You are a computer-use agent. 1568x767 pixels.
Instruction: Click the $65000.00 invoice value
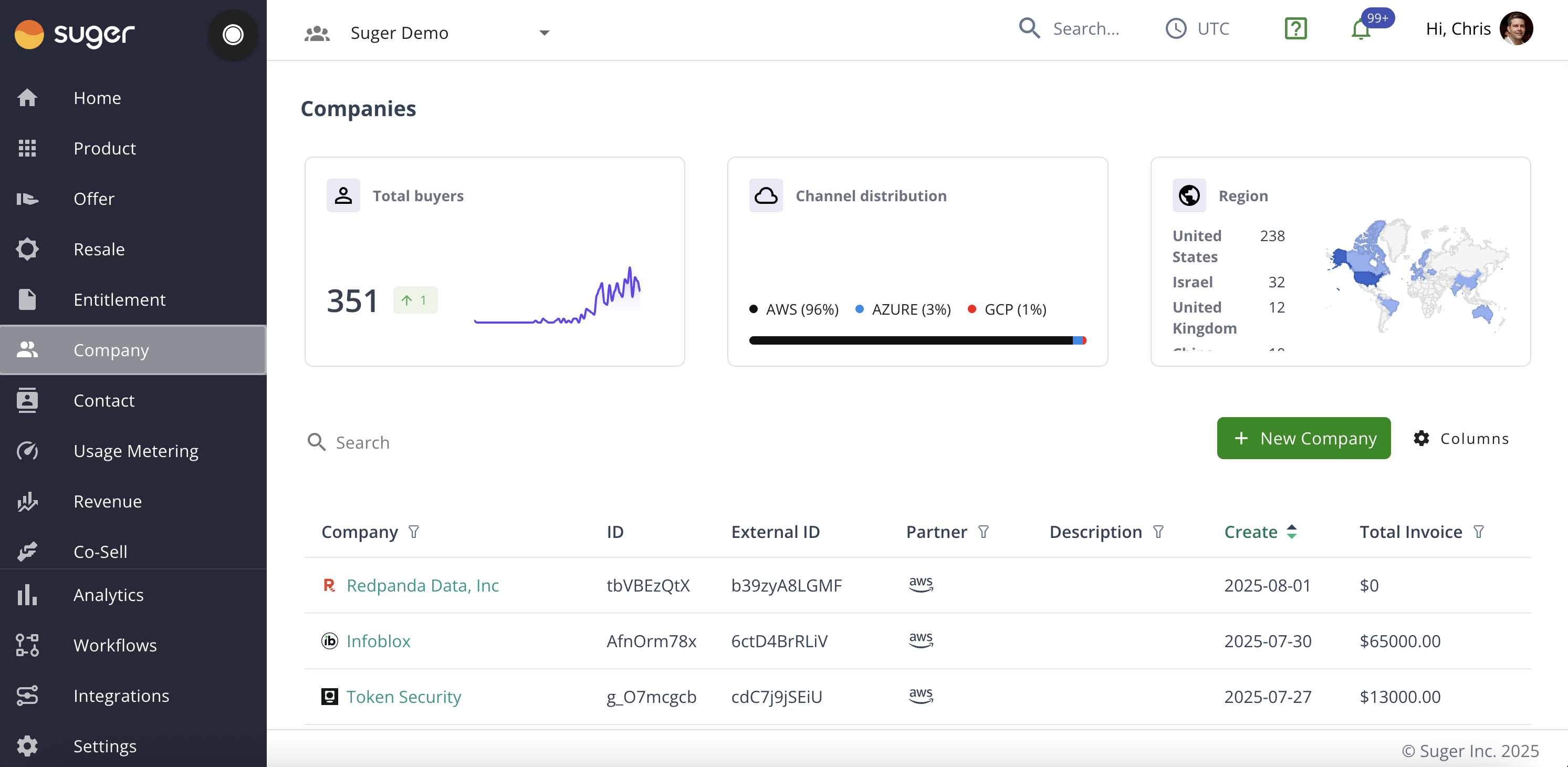[x=1400, y=641]
